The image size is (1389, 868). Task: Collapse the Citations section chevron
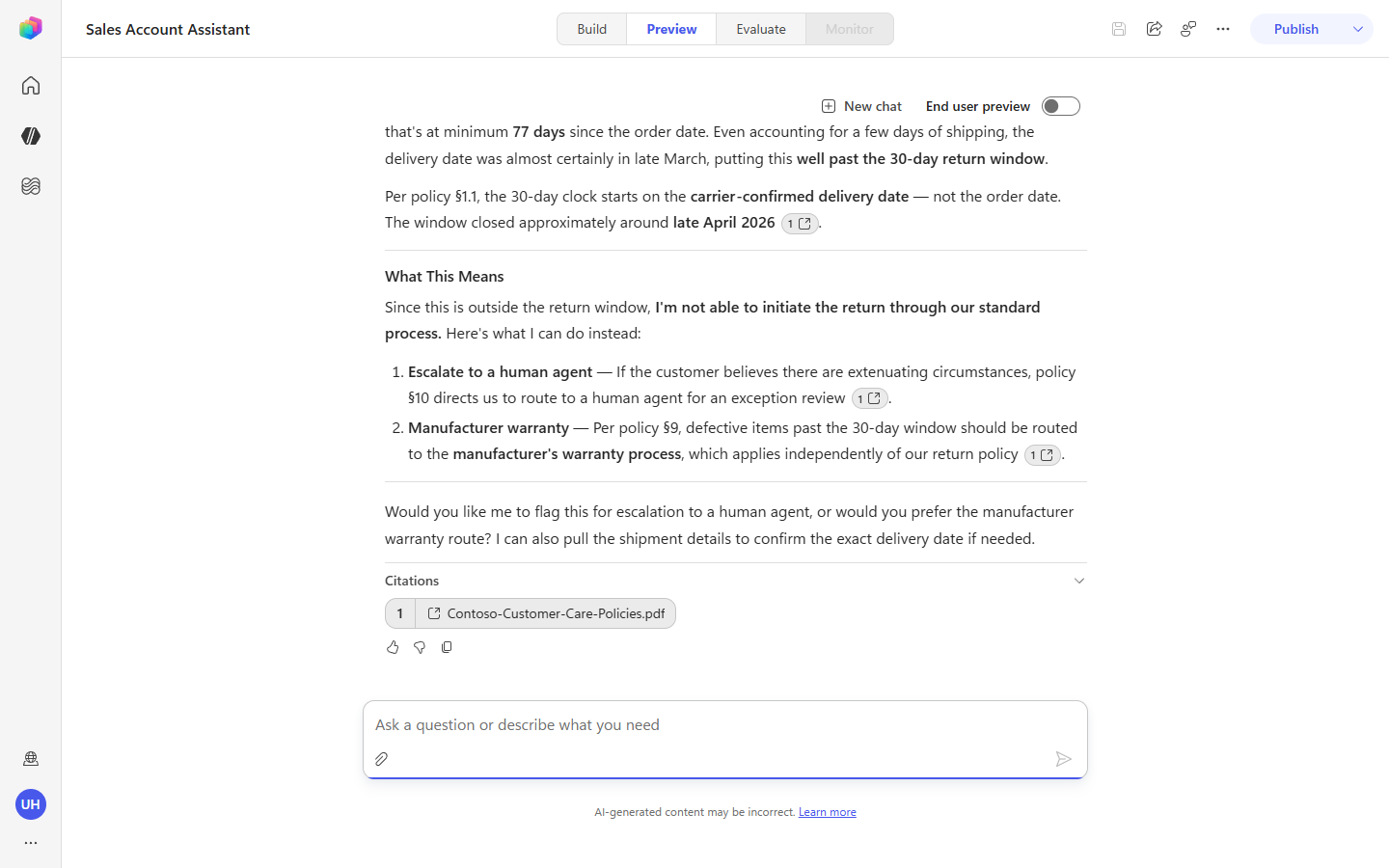(x=1079, y=581)
